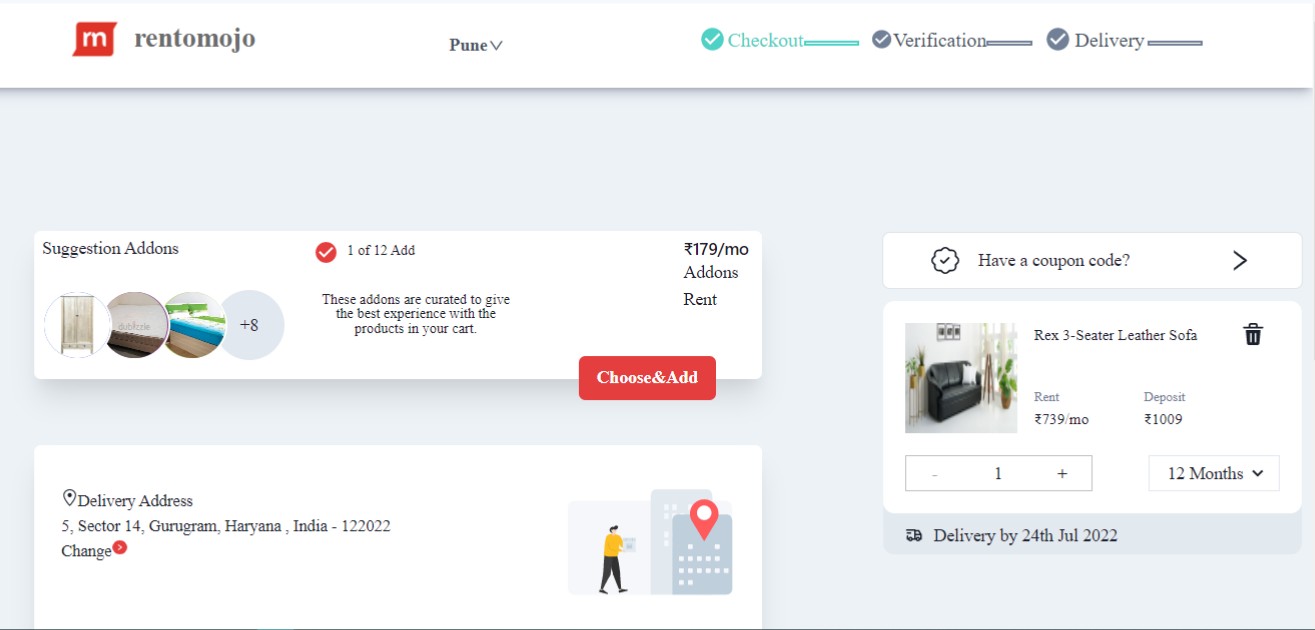Click the red arrow next to Change
Image resolution: width=1315 pixels, height=630 pixels.
pyautogui.click(x=120, y=547)
